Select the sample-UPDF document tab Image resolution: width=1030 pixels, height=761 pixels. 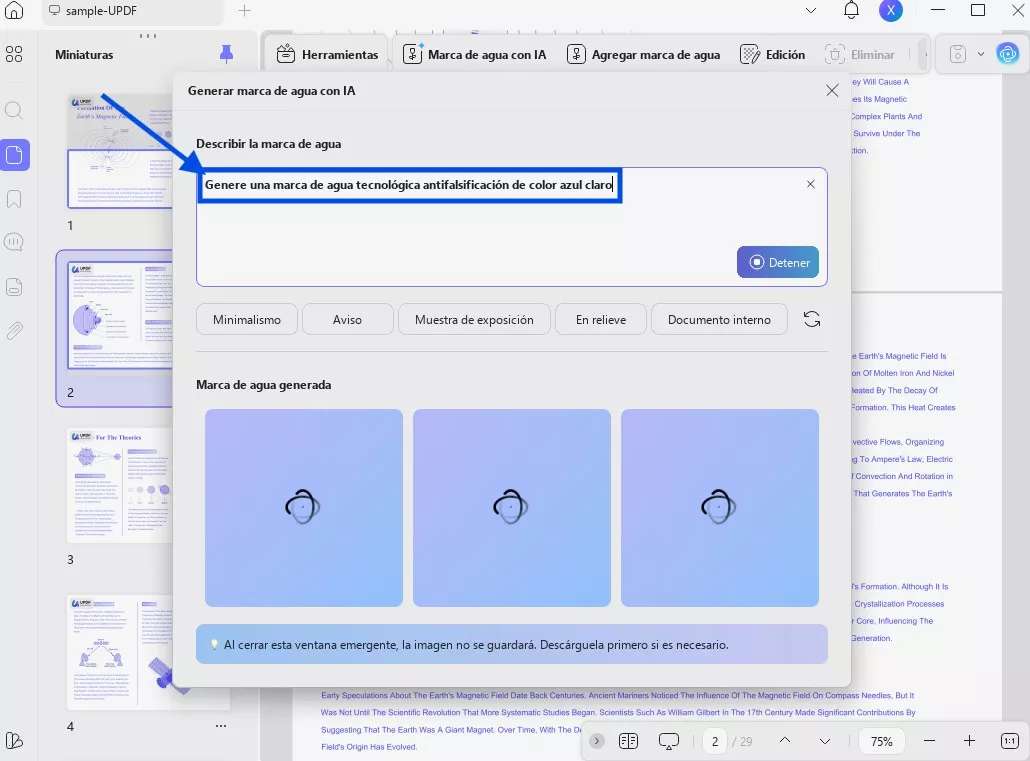pyautogui.click(x=133, y=11)
